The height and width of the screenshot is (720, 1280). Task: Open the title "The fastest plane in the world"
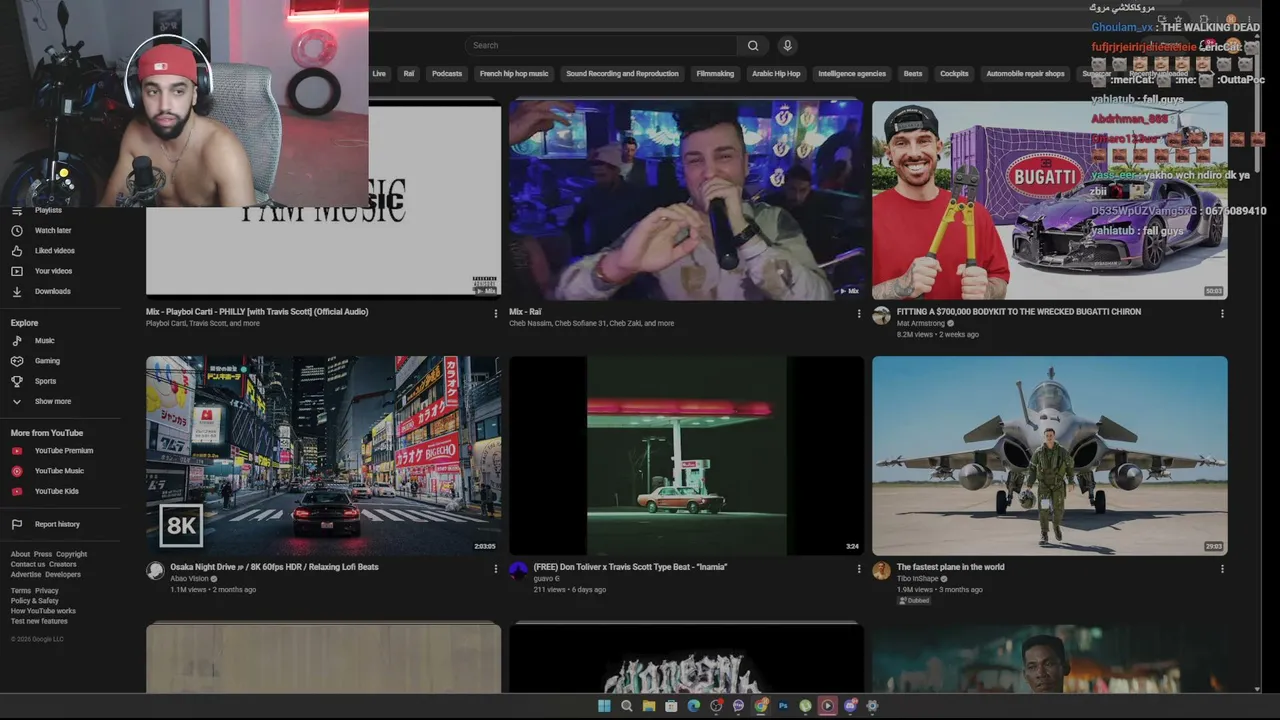[950, 567]
